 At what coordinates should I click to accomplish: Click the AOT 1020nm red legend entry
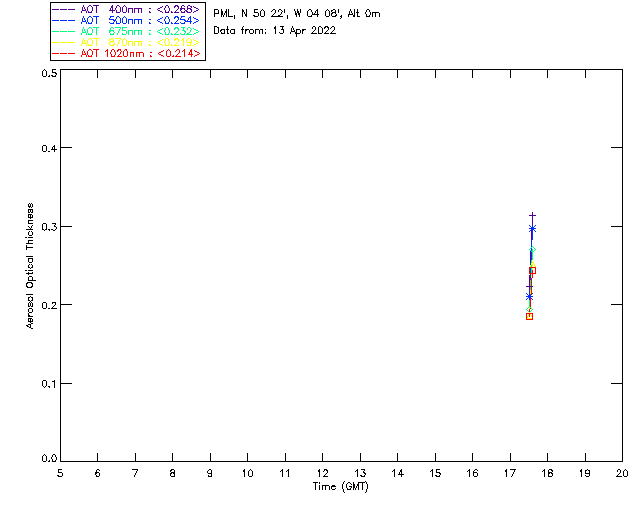click(x=126, y=53)
